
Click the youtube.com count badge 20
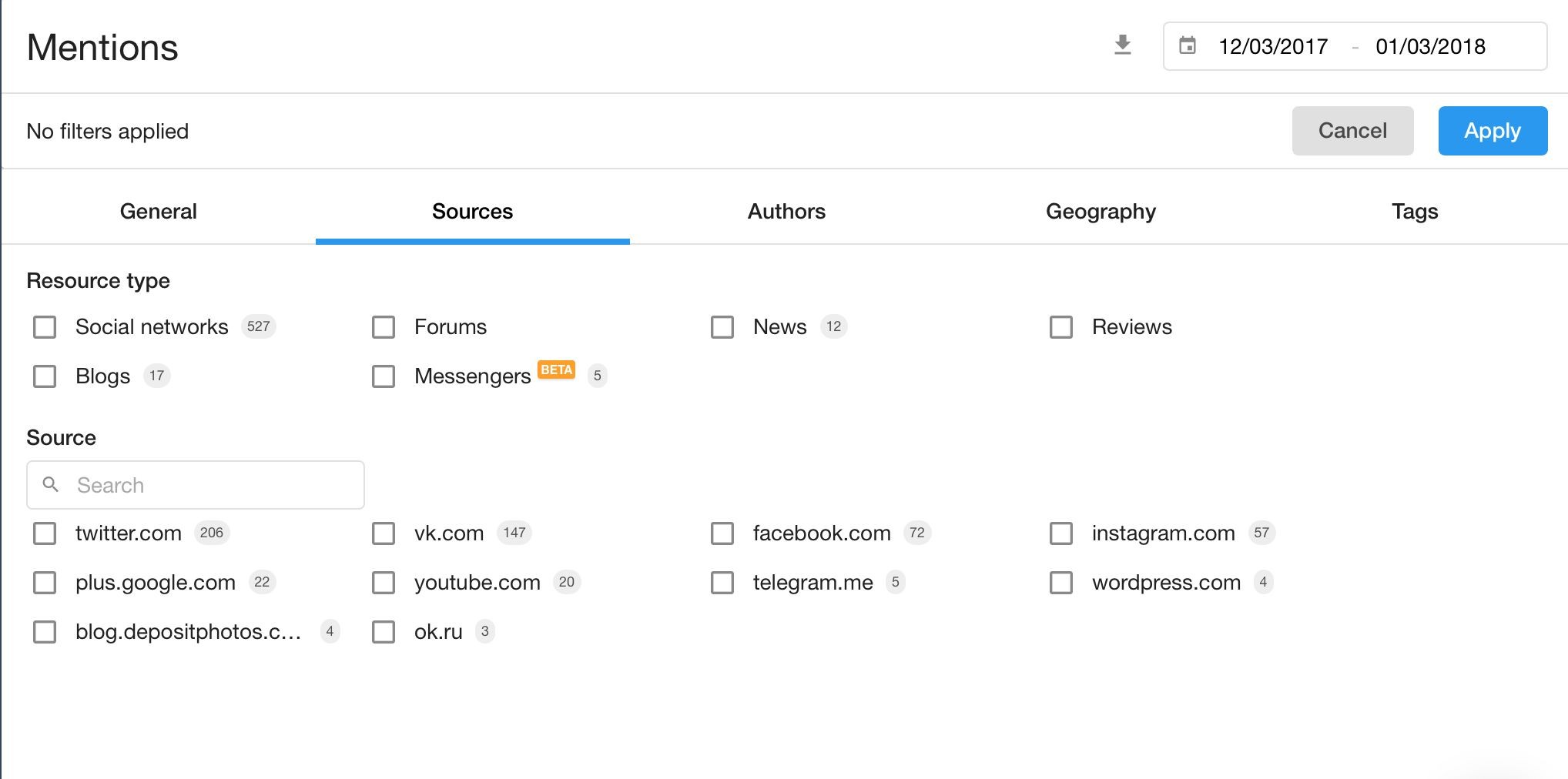[567, 582]
